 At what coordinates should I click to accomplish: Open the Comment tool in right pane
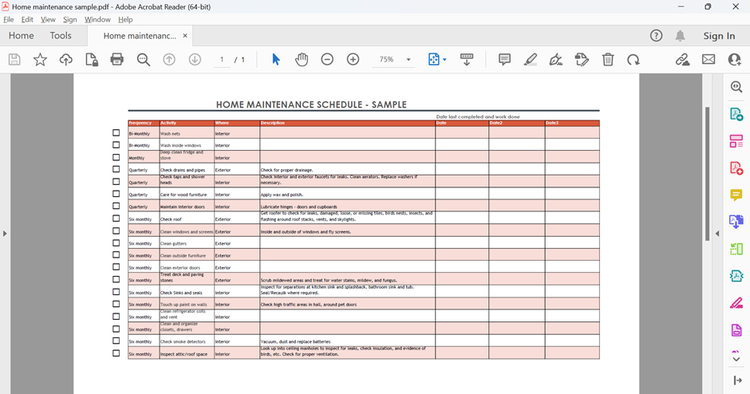pos(736,195)
